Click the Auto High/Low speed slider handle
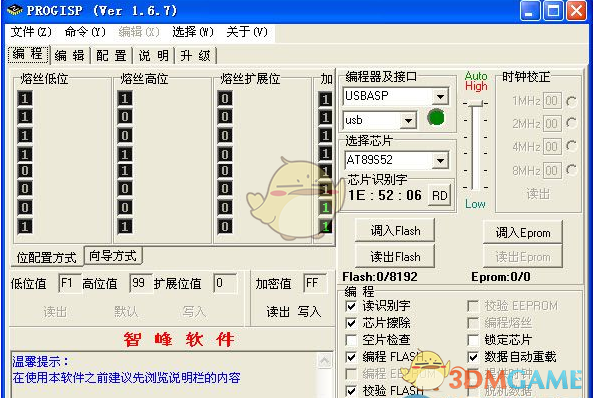The width and height of the screenshot is (593, 398). [x=475, y=103]
